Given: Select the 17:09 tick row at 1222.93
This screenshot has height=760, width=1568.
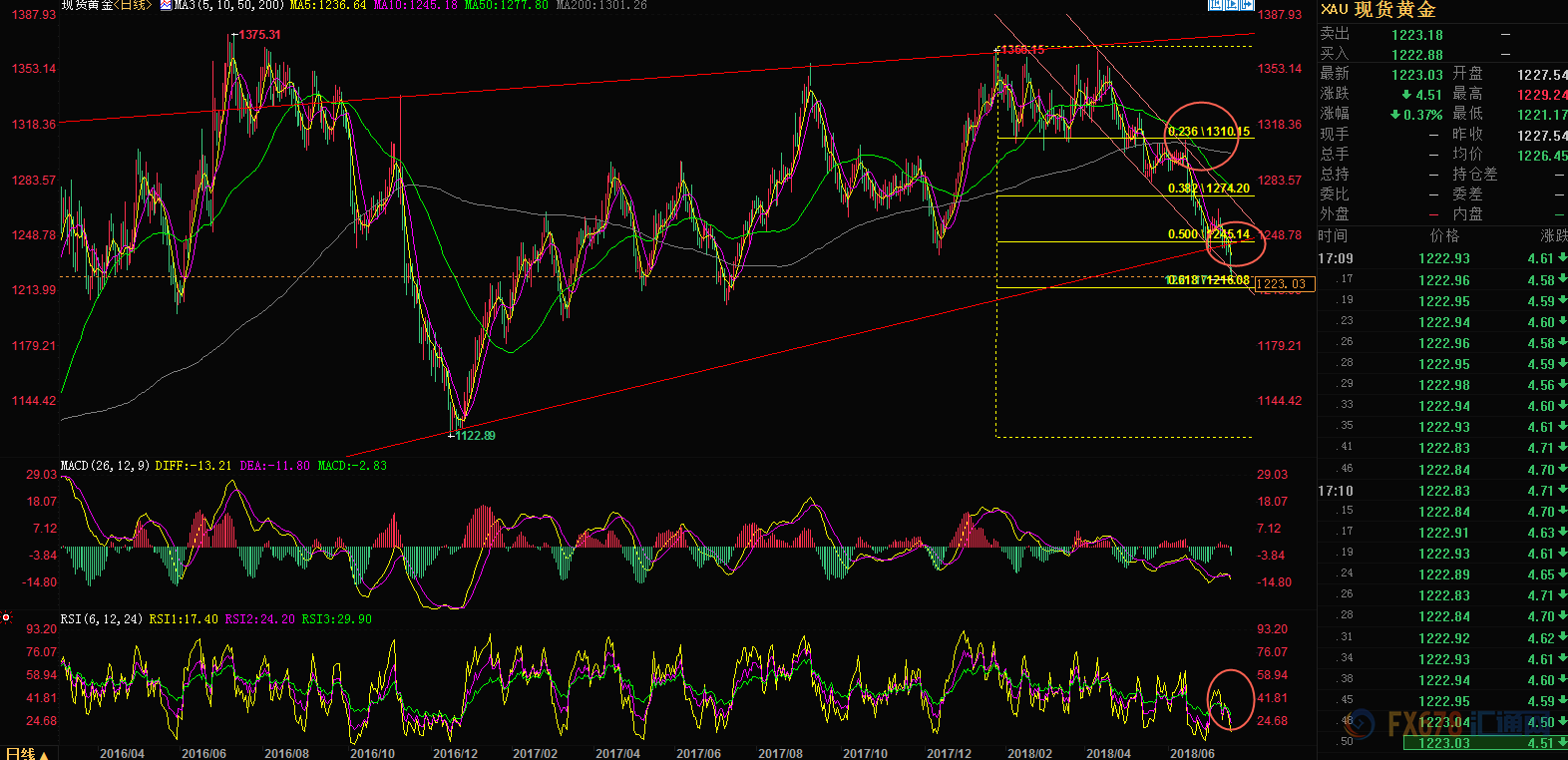Looking at the screenshot, I should pos(1442,258).
